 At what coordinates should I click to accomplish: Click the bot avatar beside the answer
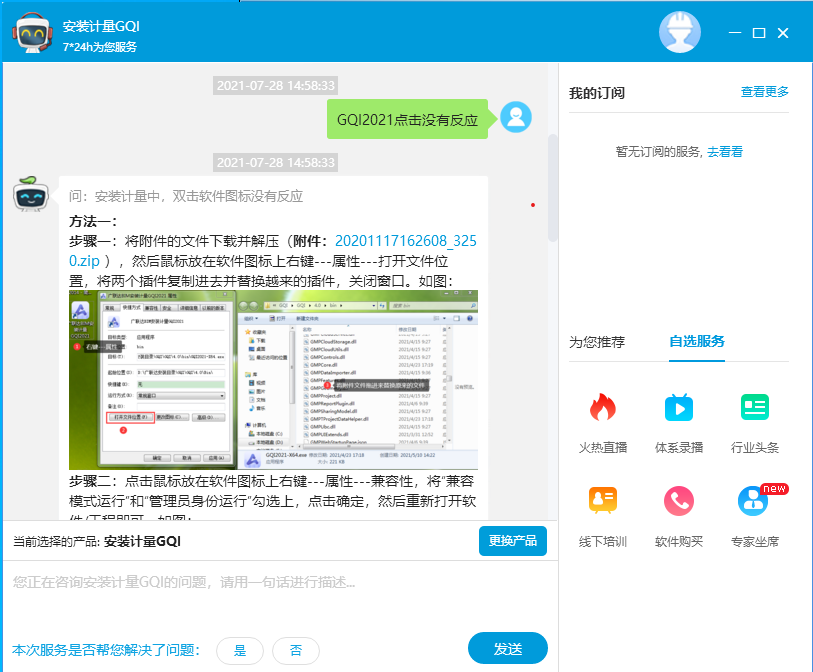(31, 194)
